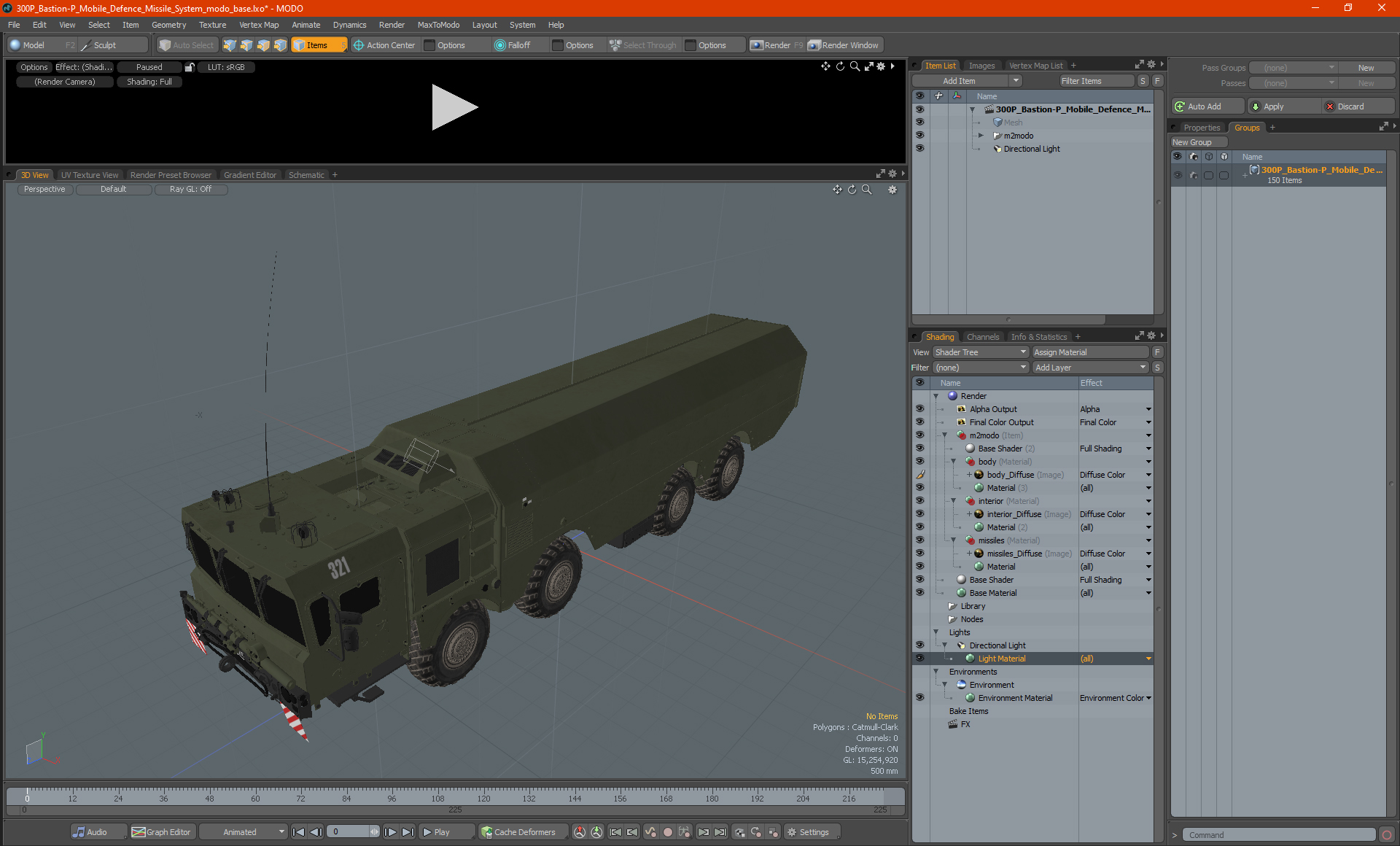The height and width of the screenshot is (846, 1400).
Task: Select the Falloff tool icon
Action: click(x=499, y=45)
